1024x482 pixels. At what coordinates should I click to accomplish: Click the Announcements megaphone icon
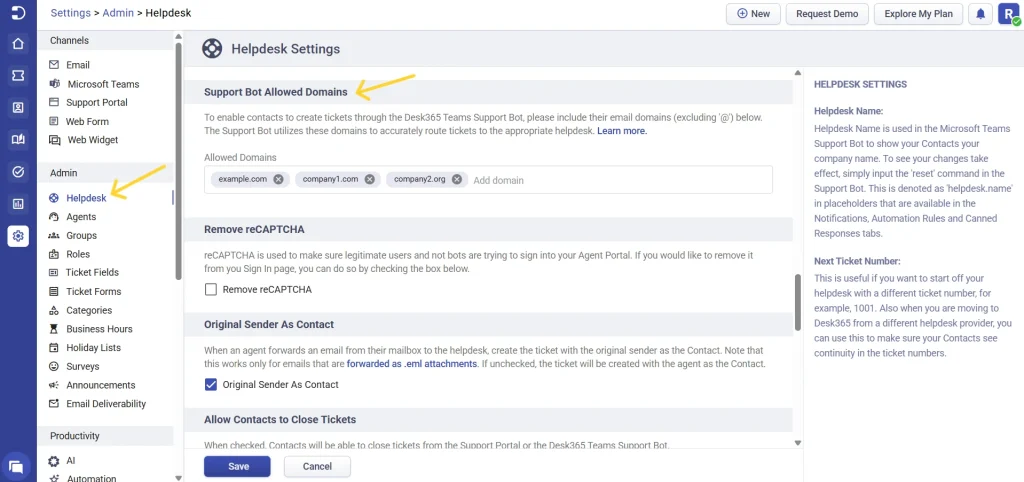tap(54, 385)
